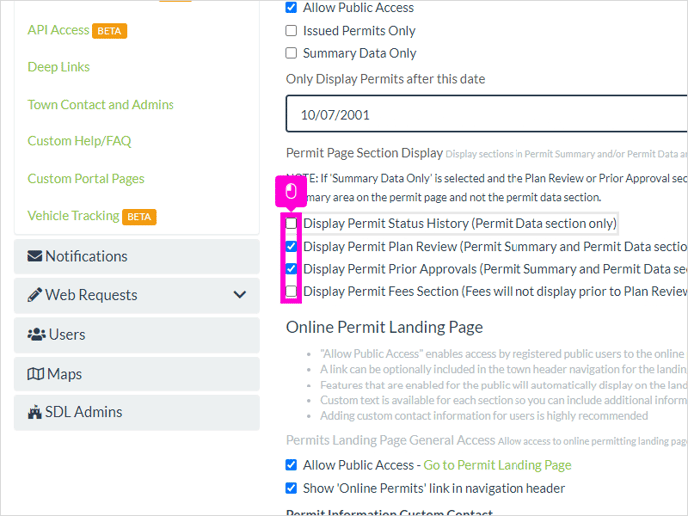Enable Issued Permits Only checkbox
This screenshot has height=516, width=688.
coord(291,31)
